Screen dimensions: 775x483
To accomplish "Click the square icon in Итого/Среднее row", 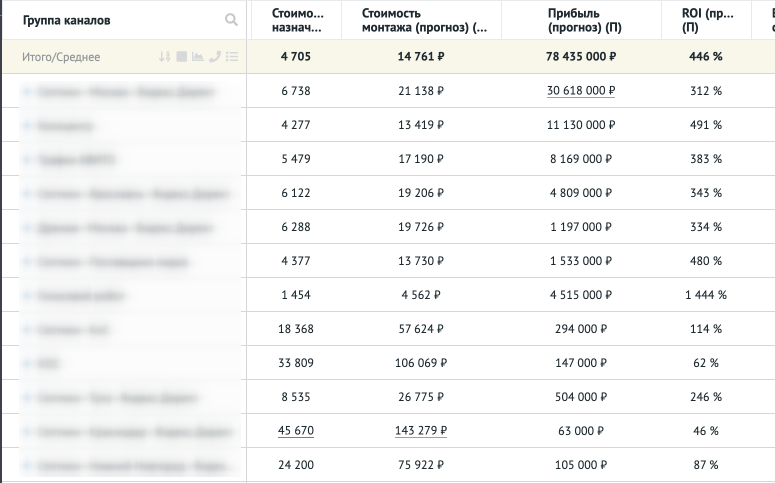I will click(x=181, y=57).
